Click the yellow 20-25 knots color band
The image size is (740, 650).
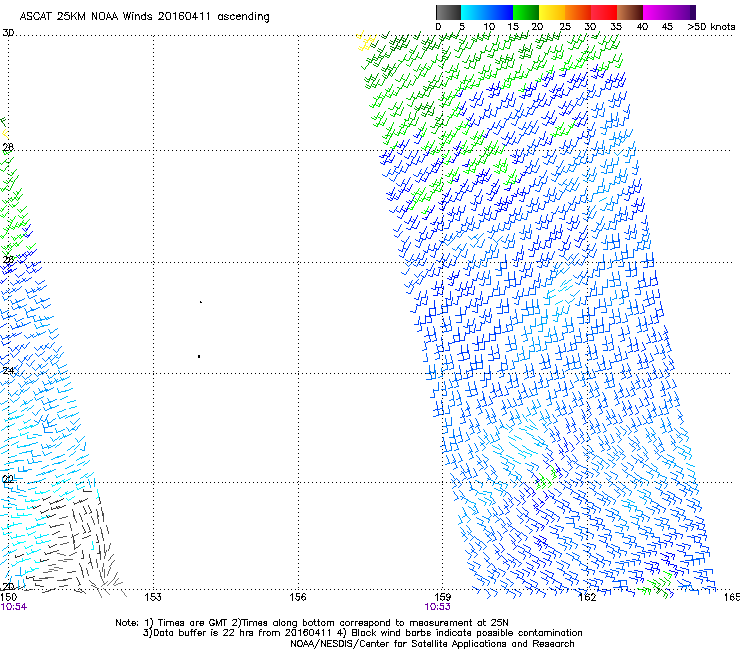point(552,12)
